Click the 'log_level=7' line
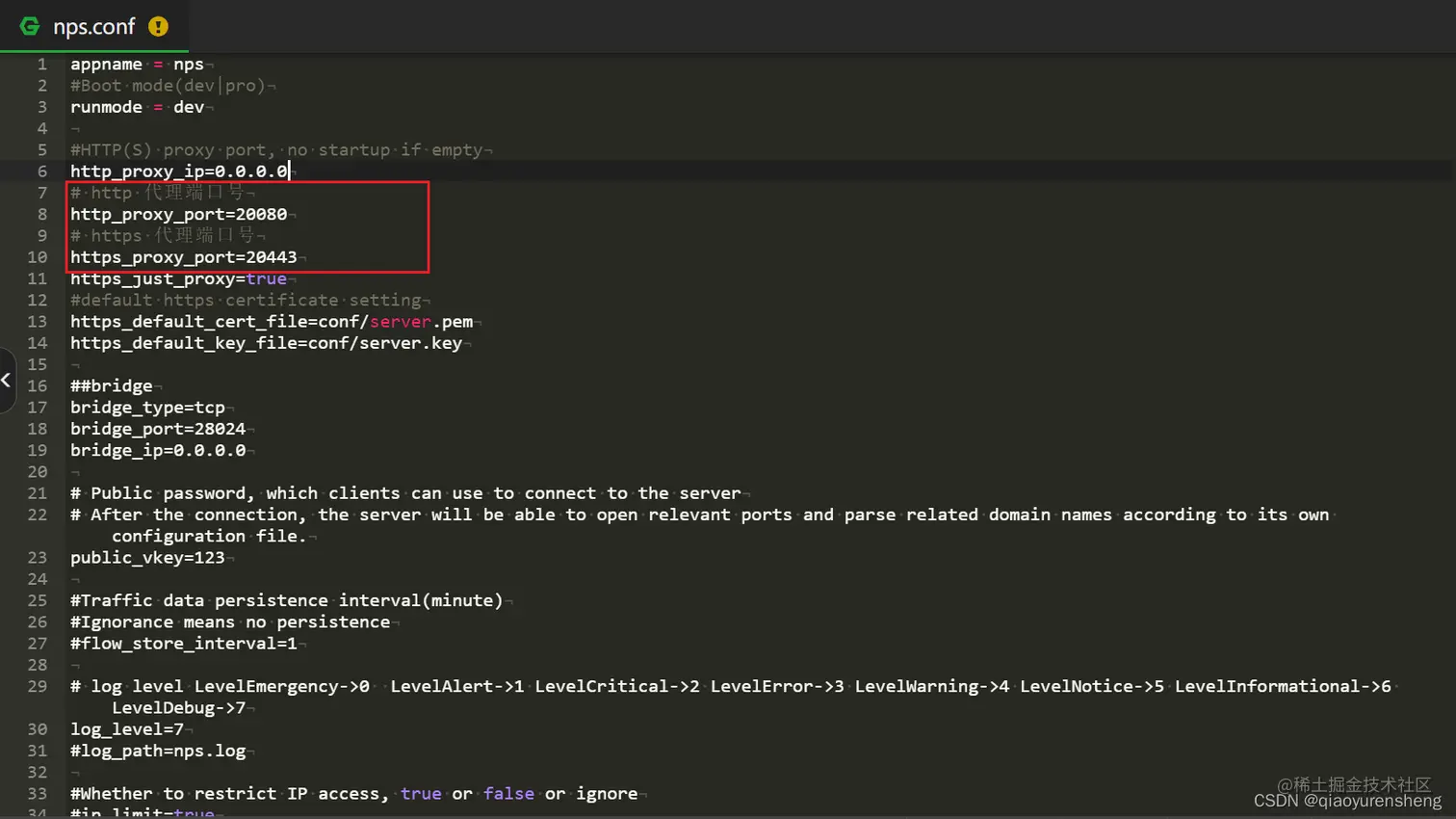The height and width of the screenshot is (819, 1456). point(127,729)
